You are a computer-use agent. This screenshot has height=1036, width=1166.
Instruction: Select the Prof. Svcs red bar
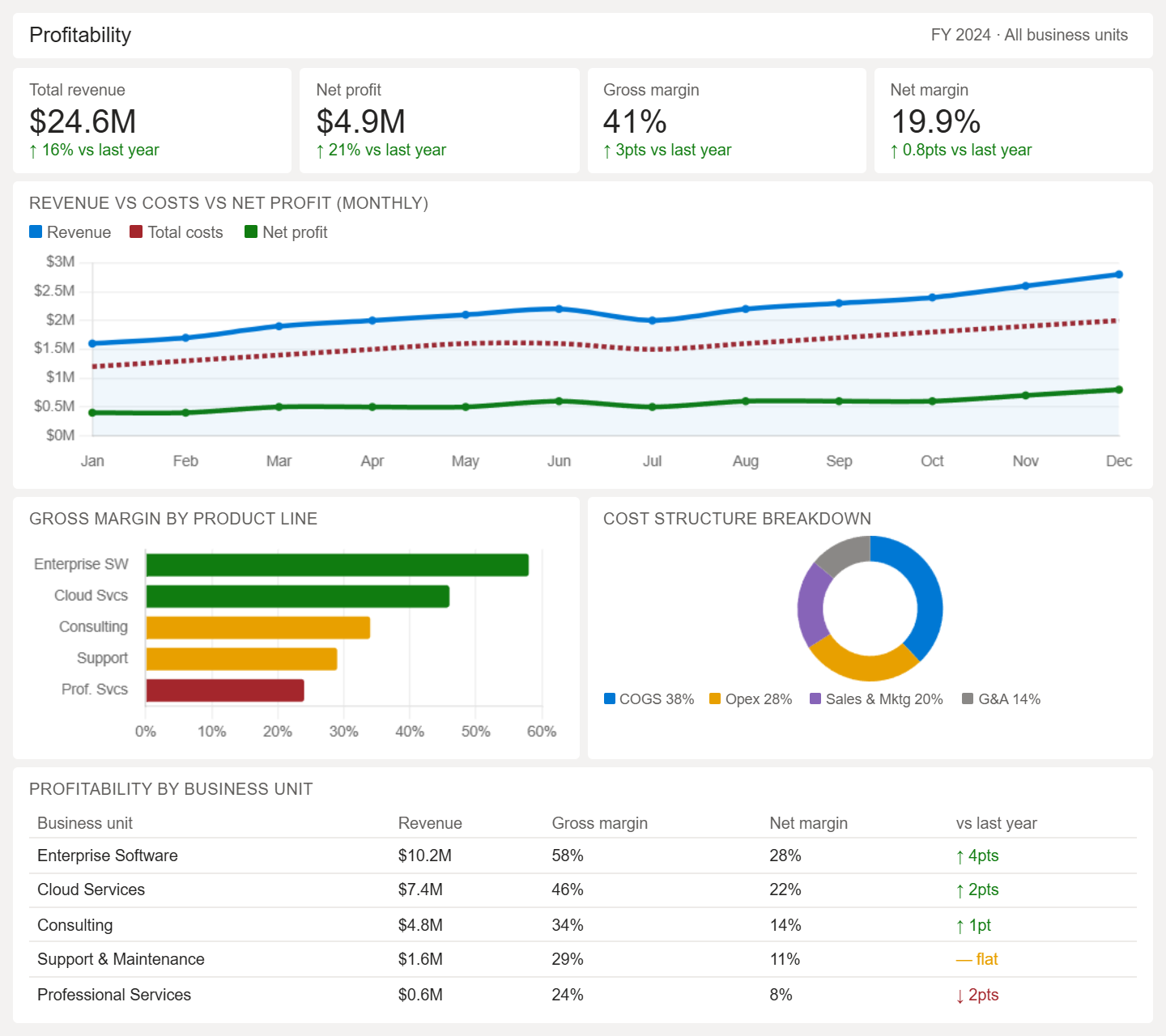point(225,690)
